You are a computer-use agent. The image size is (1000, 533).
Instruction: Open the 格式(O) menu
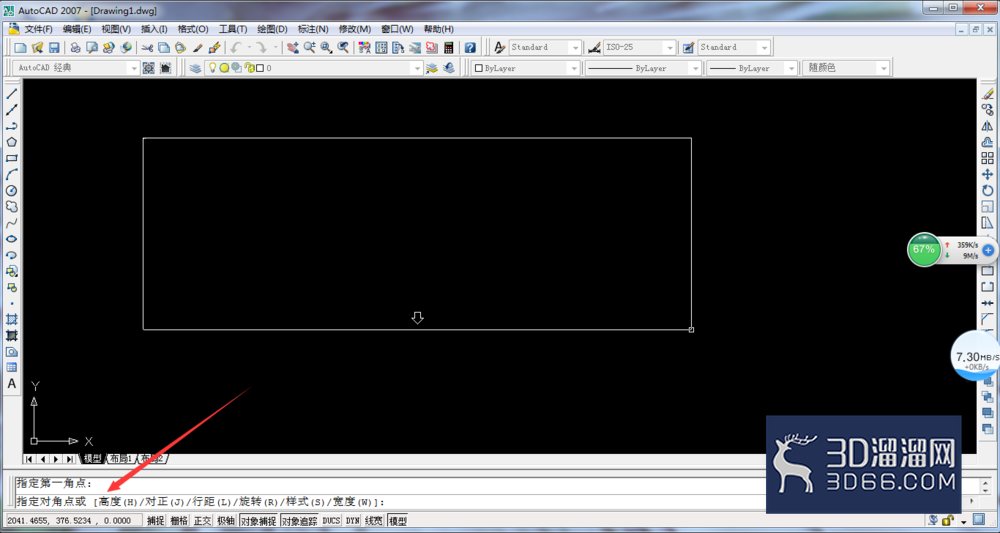[x=193, y=29]
